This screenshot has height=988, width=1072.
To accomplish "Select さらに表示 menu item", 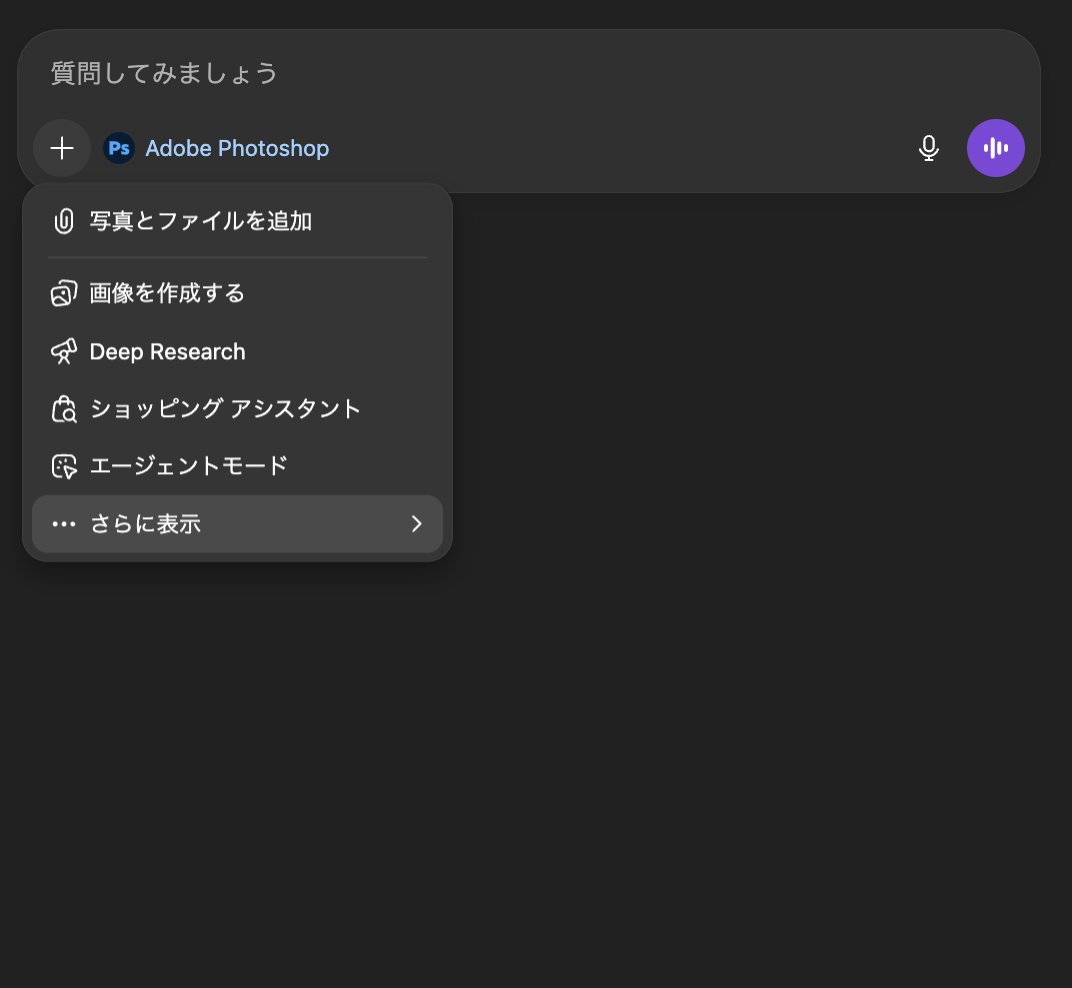I will coord(237,524).
